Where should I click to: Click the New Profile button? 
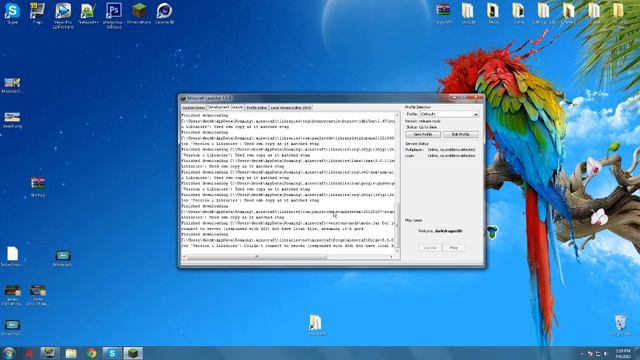tap(423, 134)
